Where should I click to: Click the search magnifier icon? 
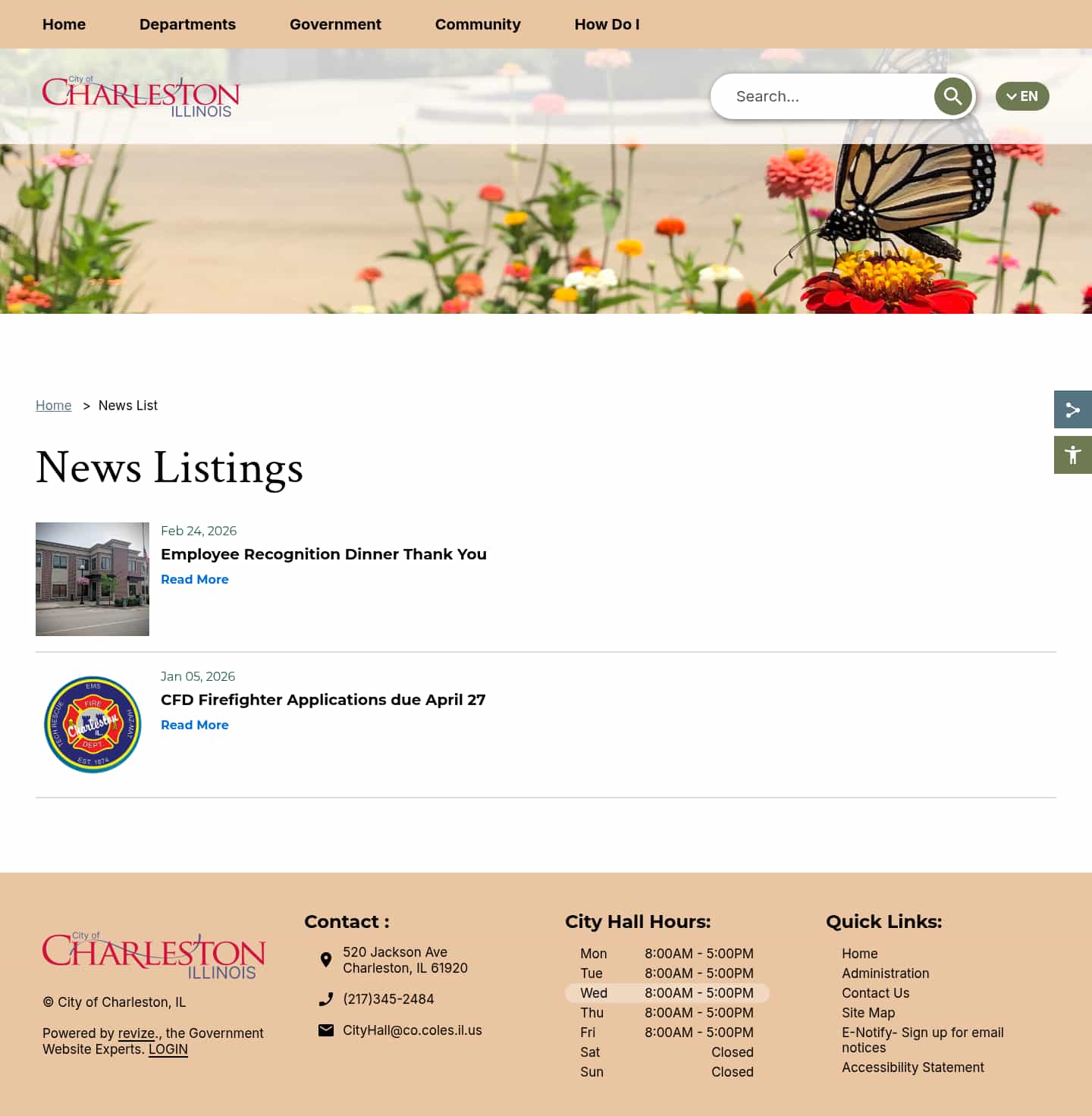[952, 96]
